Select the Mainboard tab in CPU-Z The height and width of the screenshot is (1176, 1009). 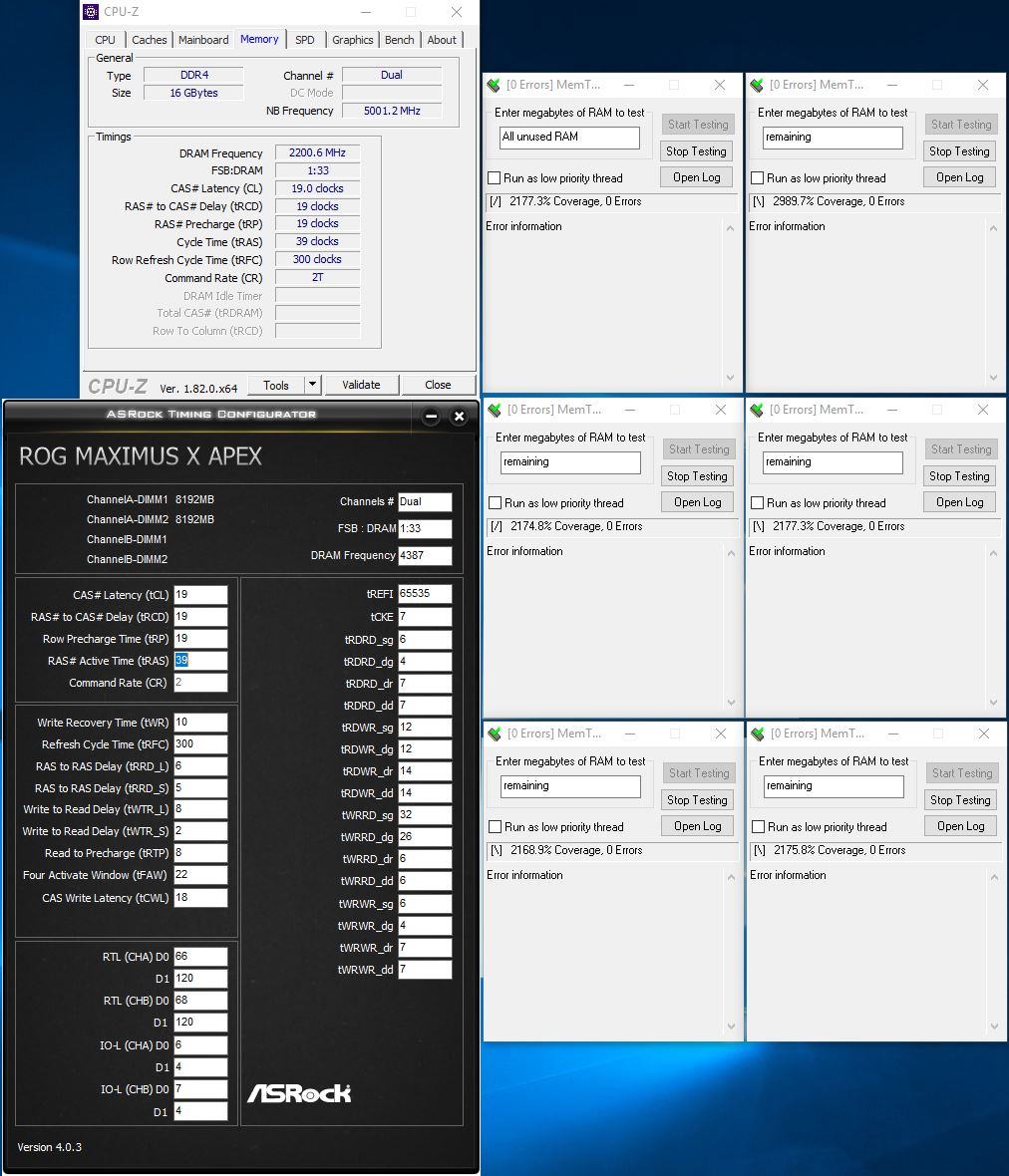pos(203,40)
